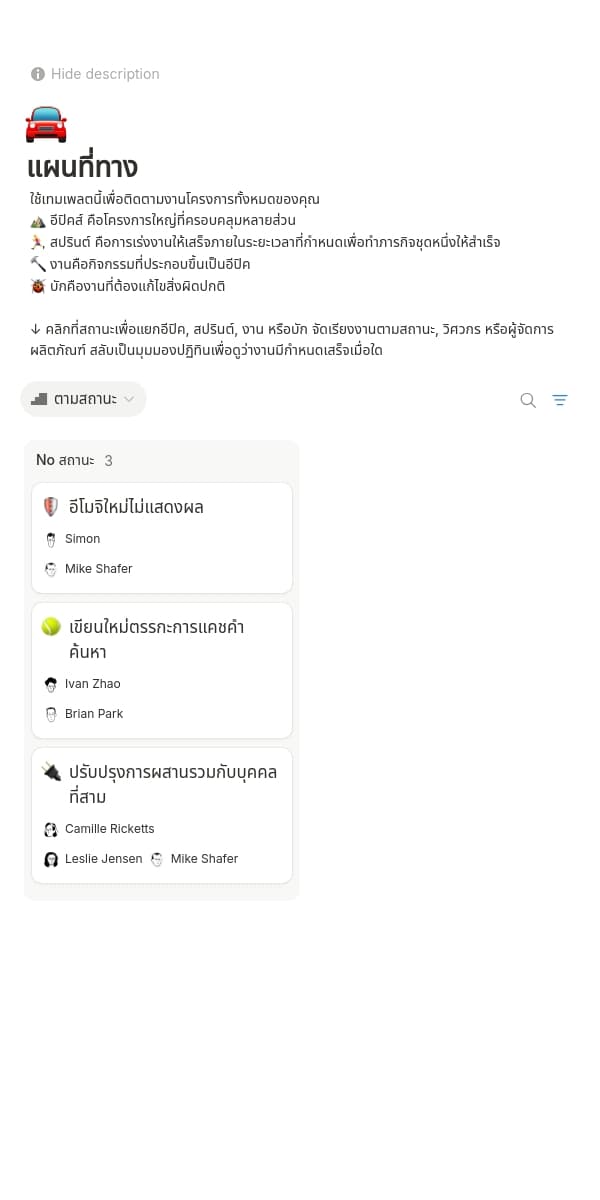Open the search icon above the board

tap(528, 400)
